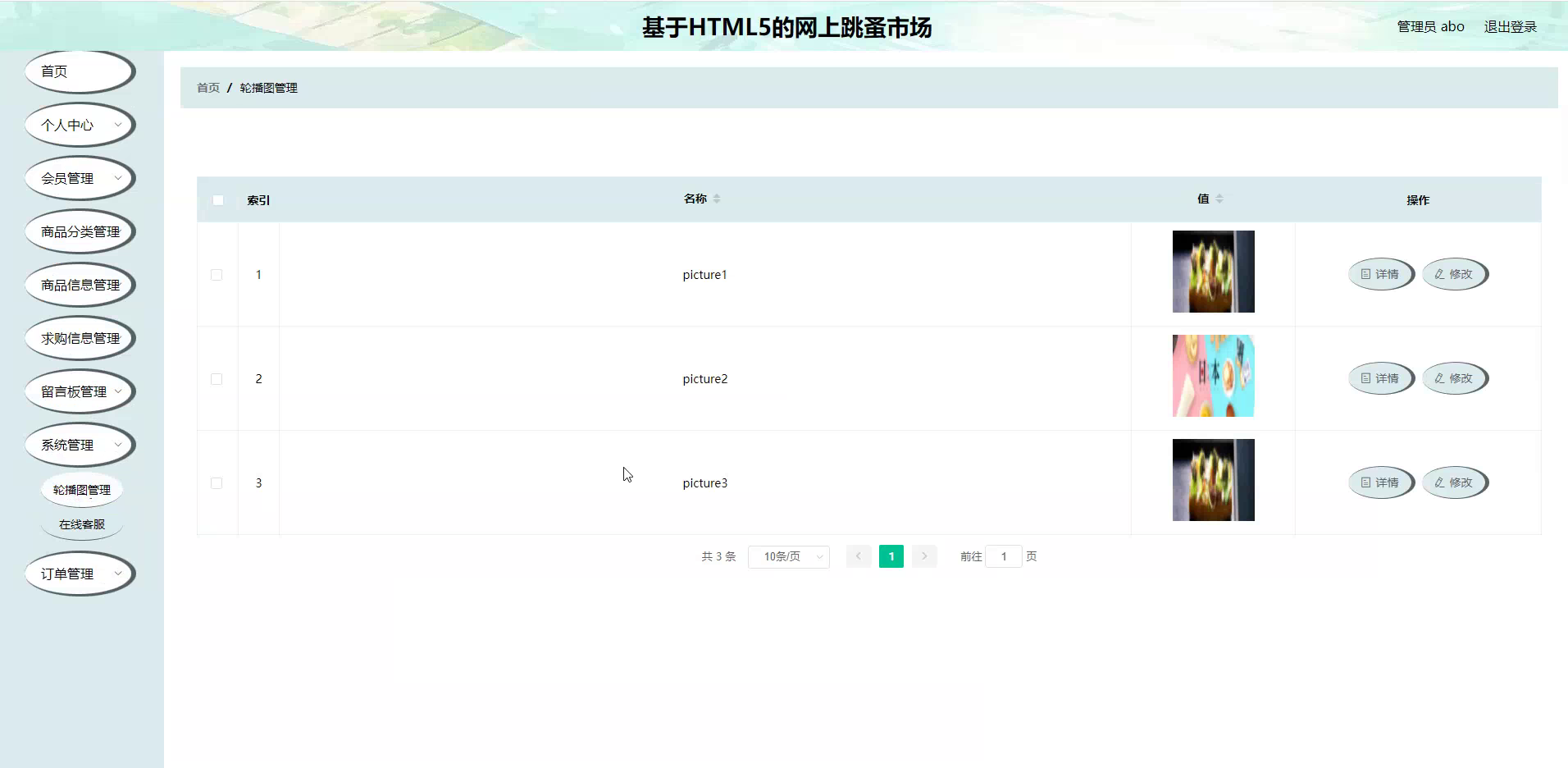Open thumbnail image of picture3
This screenshot has width=1568, height=768.
(1214, 480)
